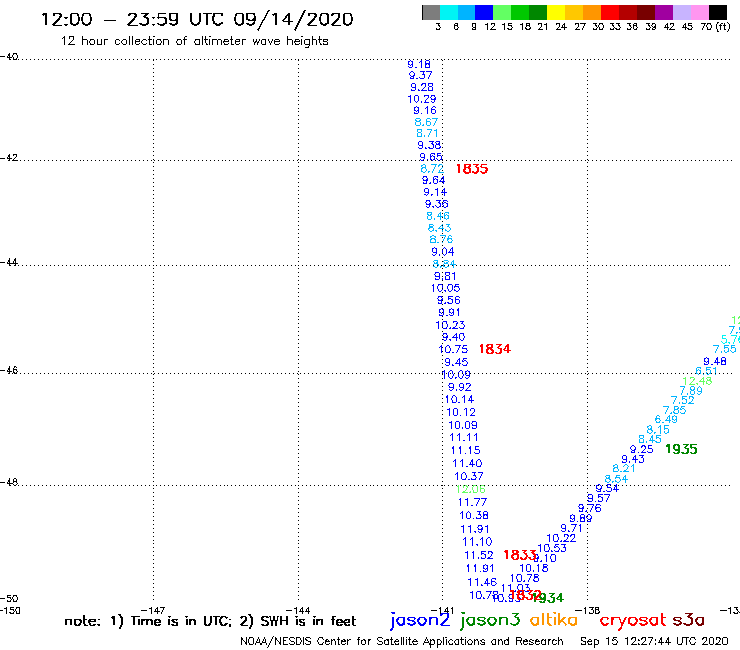The image size is (740, 650).
Task: Click the date title 12:00 – 23:59 UTC 09/14/2020
Action: [x=197, y=19]
